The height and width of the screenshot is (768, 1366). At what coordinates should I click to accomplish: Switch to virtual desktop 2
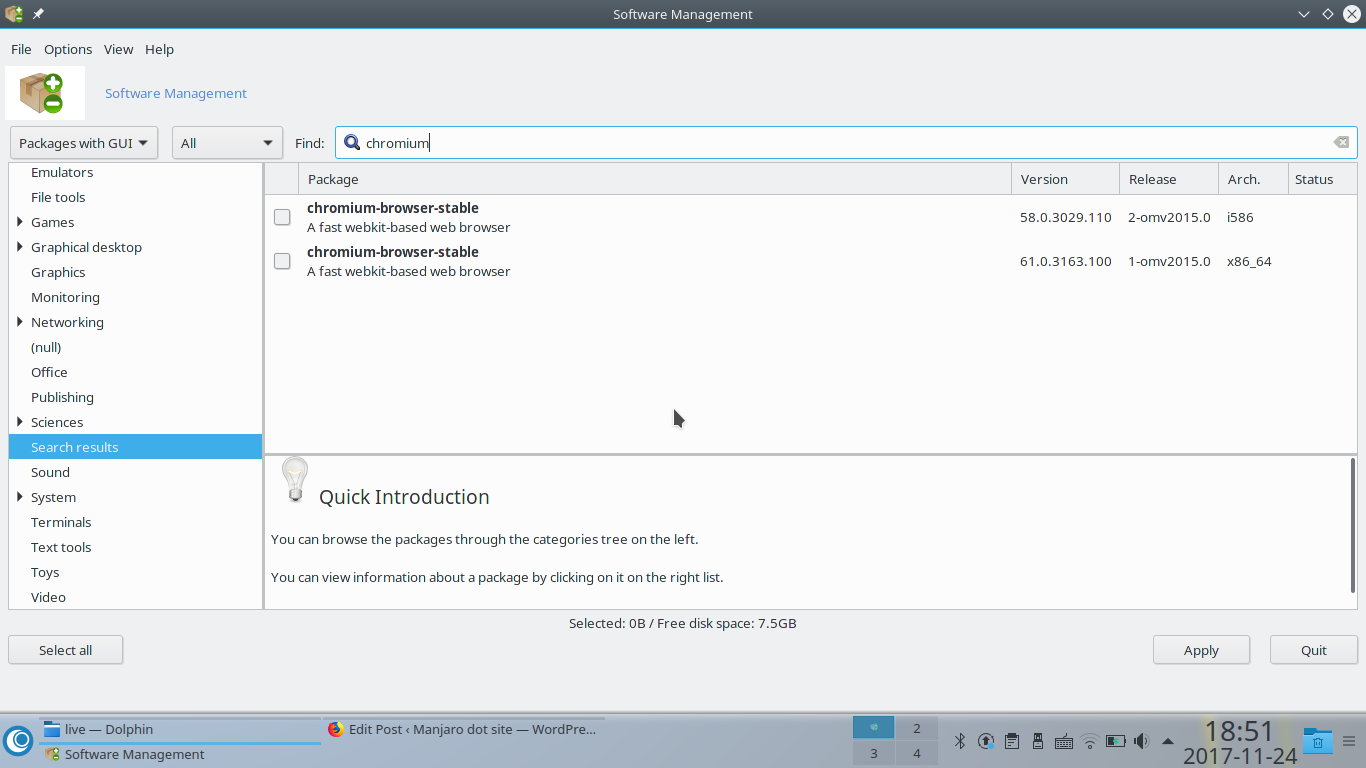(x=916, y=728)
